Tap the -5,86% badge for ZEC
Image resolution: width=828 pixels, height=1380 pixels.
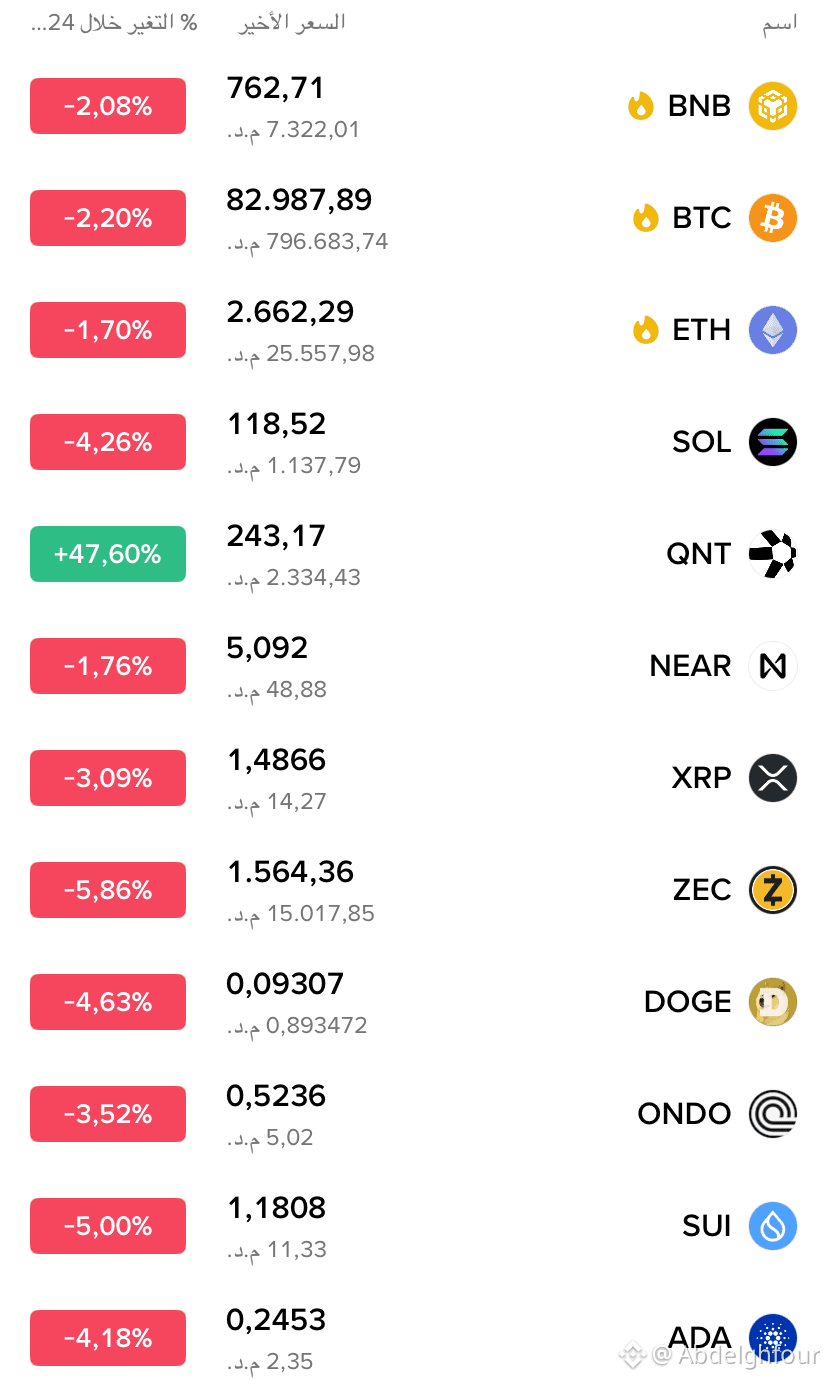(x=108, y=890)
